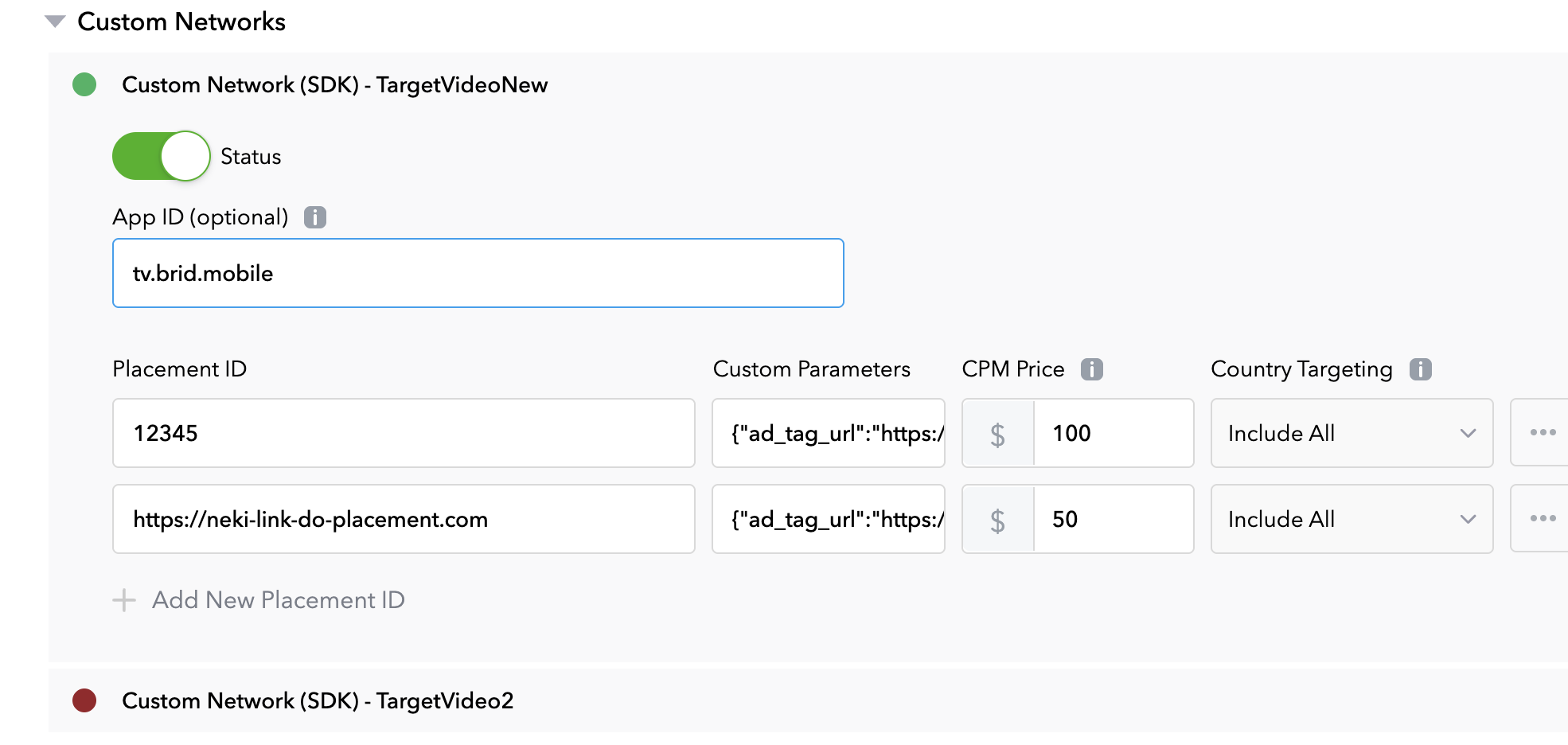Screen dimensions: 1568x745
Task: Toggle the TargetVideoNew Status switch off
Action: (162, 156)
